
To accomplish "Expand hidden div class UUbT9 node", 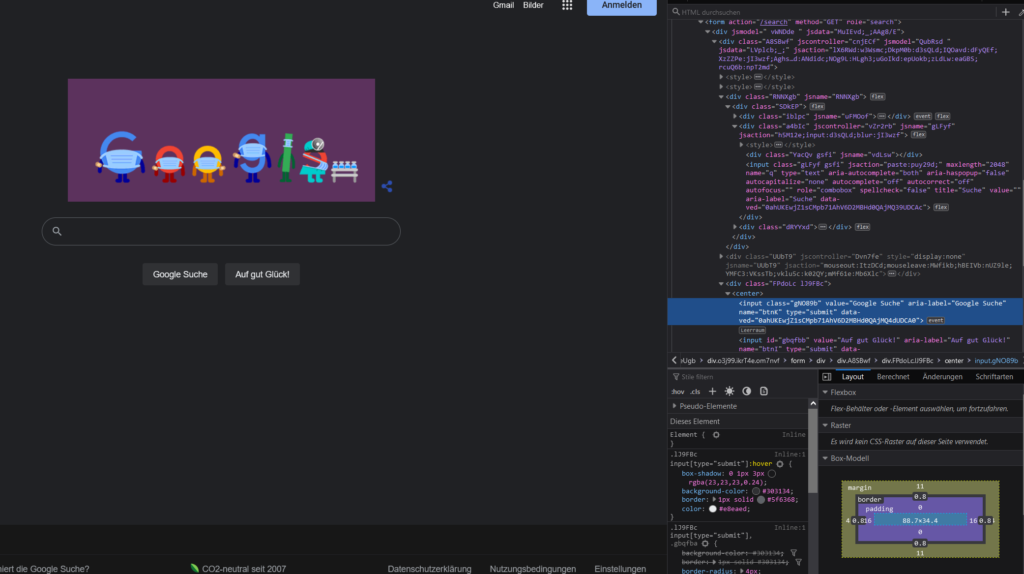I will pos(721,257).
